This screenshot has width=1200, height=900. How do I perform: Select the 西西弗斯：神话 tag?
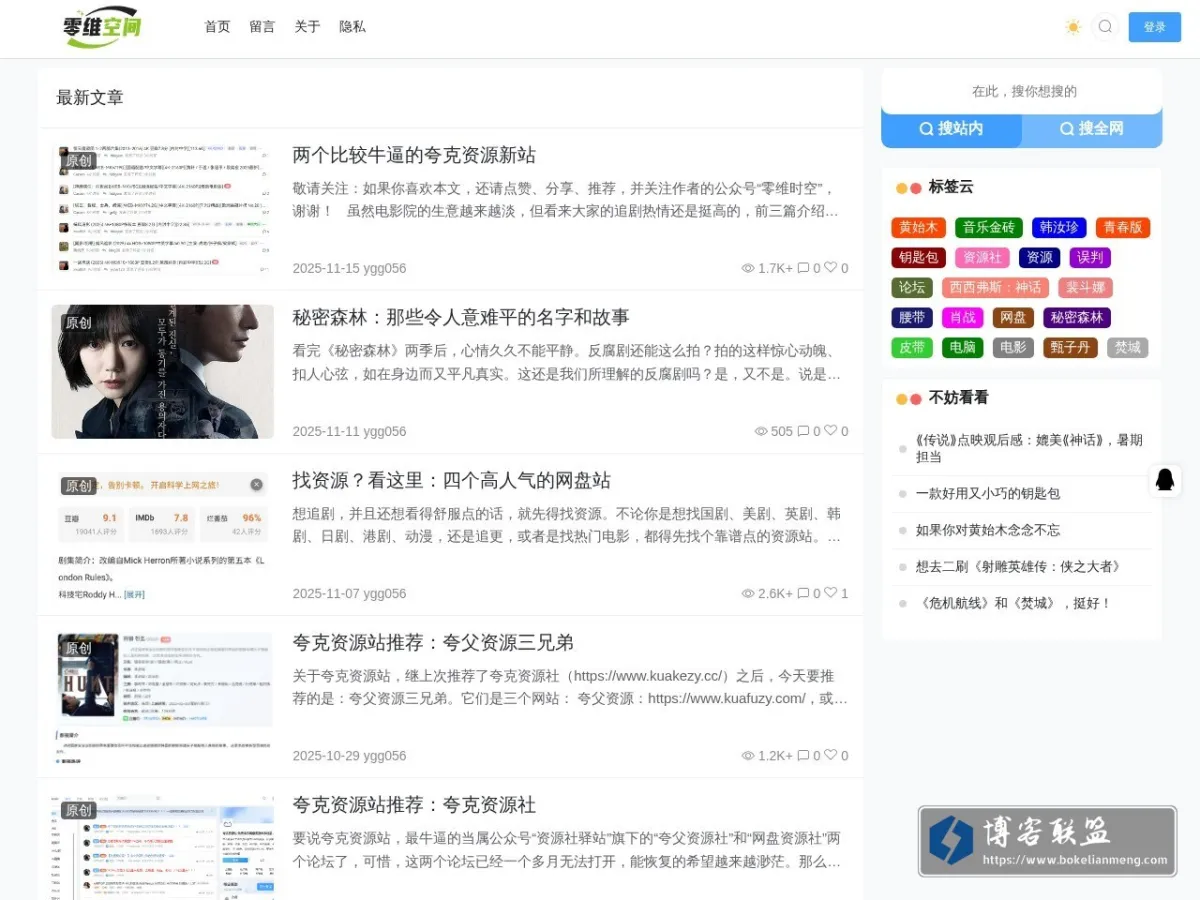tap(995, 287)
